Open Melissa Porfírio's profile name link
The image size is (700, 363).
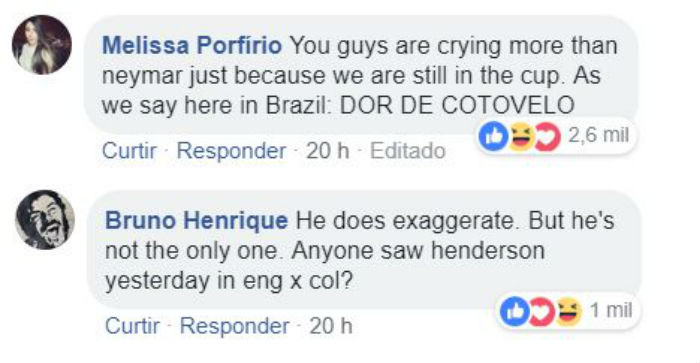pyautogui.click(x=192, y=45)
